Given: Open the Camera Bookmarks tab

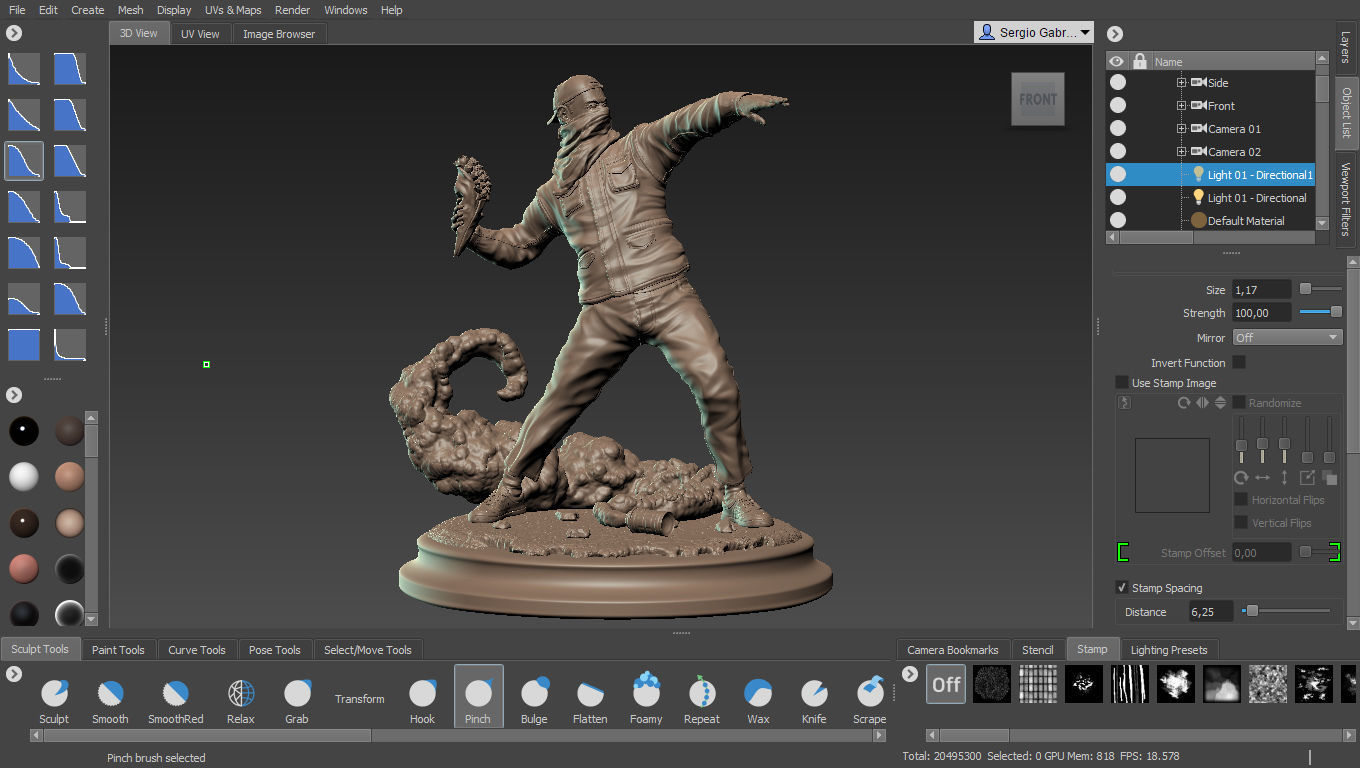Looking at the screenshot, I should coord(953,650).
